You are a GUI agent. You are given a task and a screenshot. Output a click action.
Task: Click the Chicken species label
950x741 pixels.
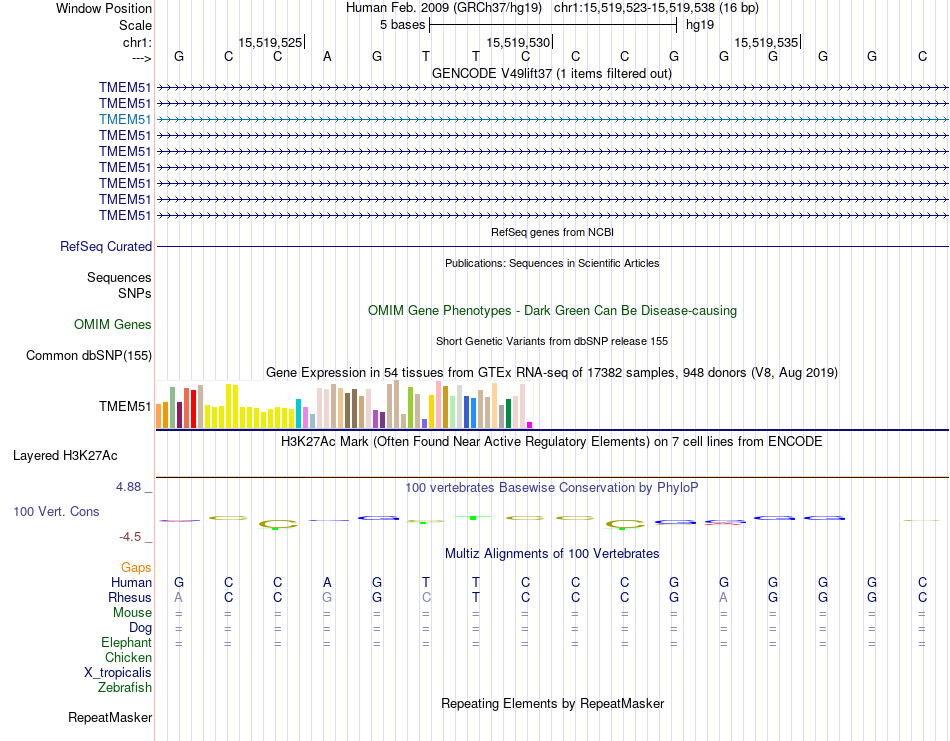tap(128, 657)
